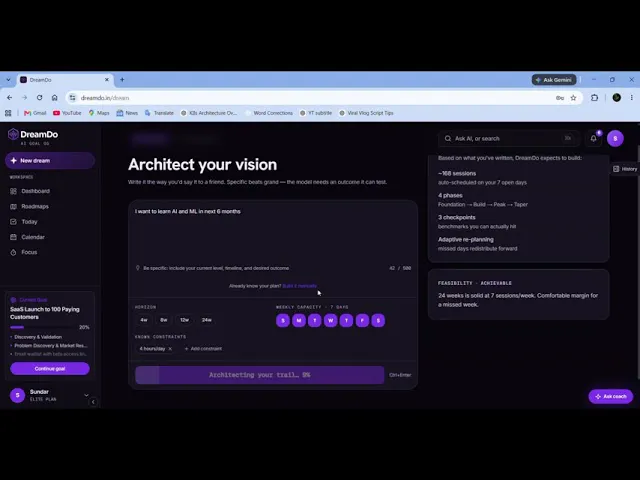Open the Chrome profile icon
The image size is (640, 480).
tap(617, 98)
